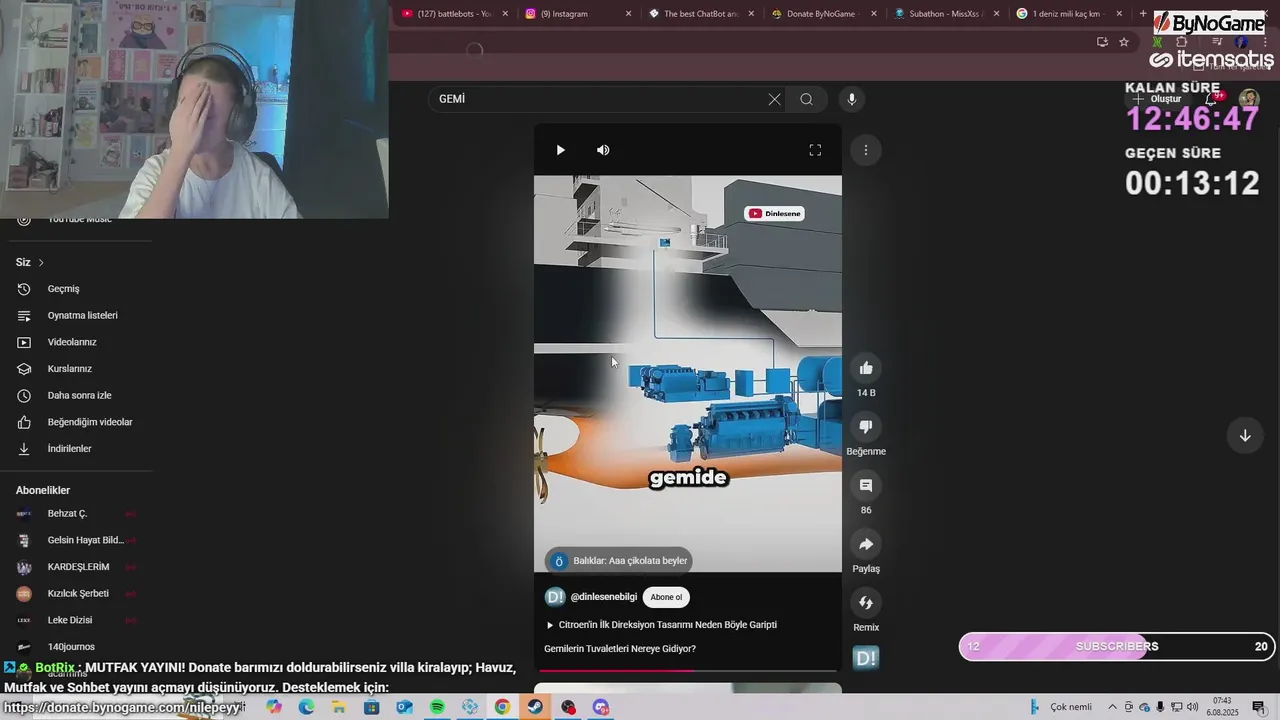The height and width of the screenshot is (720, 1280).
Task: Open the taskbar volume control
Action: (1192, 707)
